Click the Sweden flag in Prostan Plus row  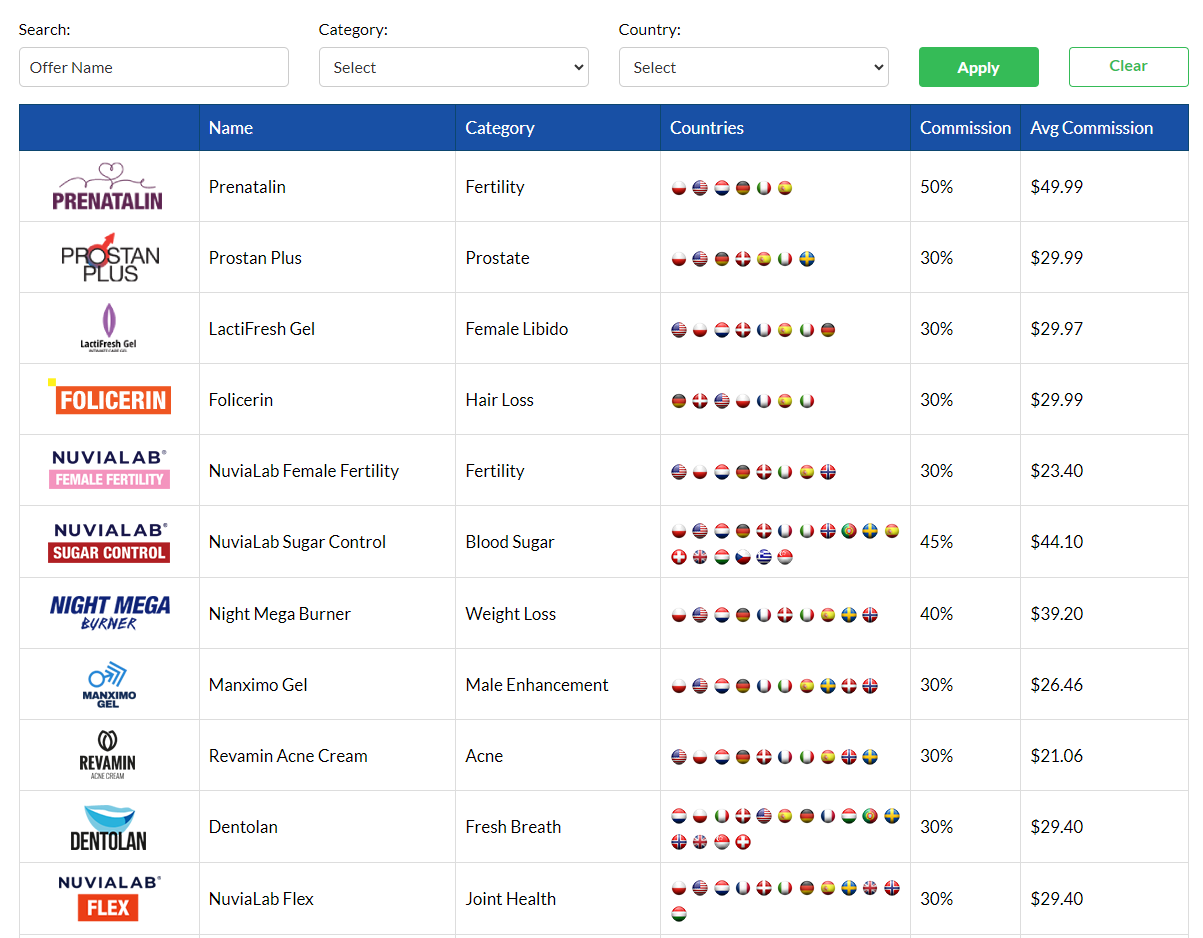click(807, 259)
